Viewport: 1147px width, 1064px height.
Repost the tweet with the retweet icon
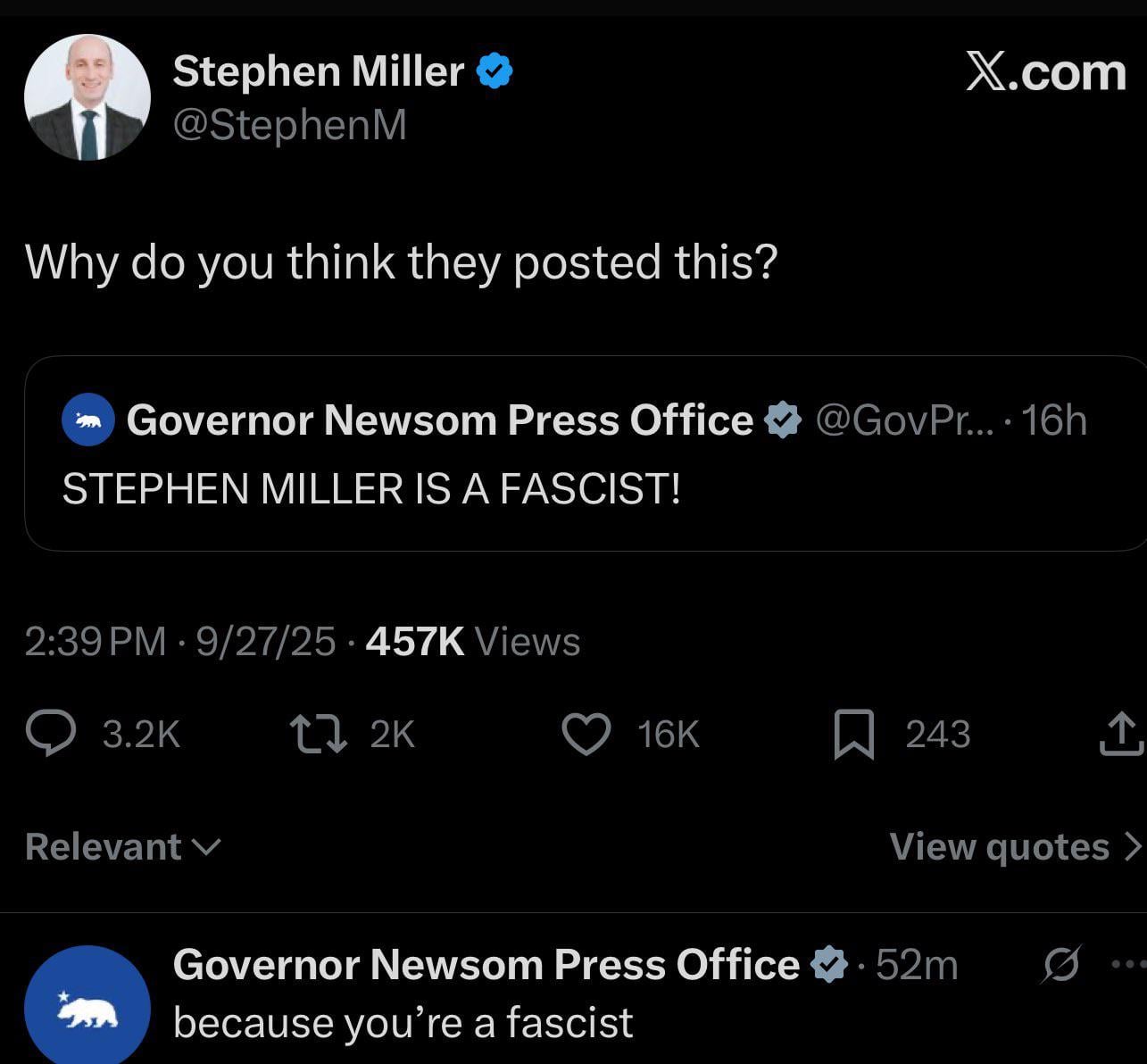click(319, 734)
